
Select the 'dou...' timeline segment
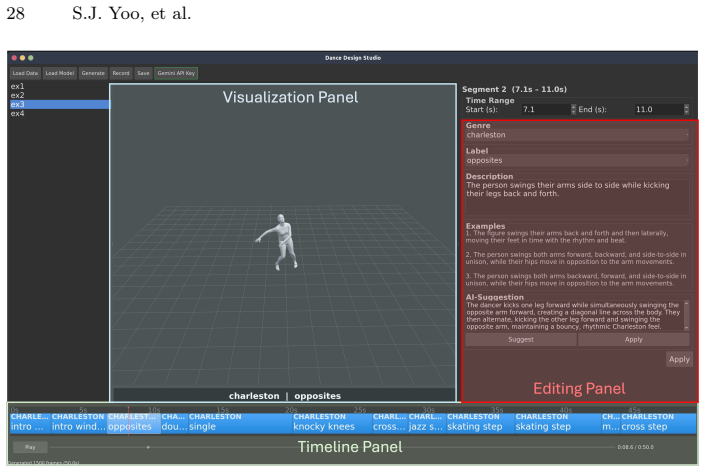(174, 423)
